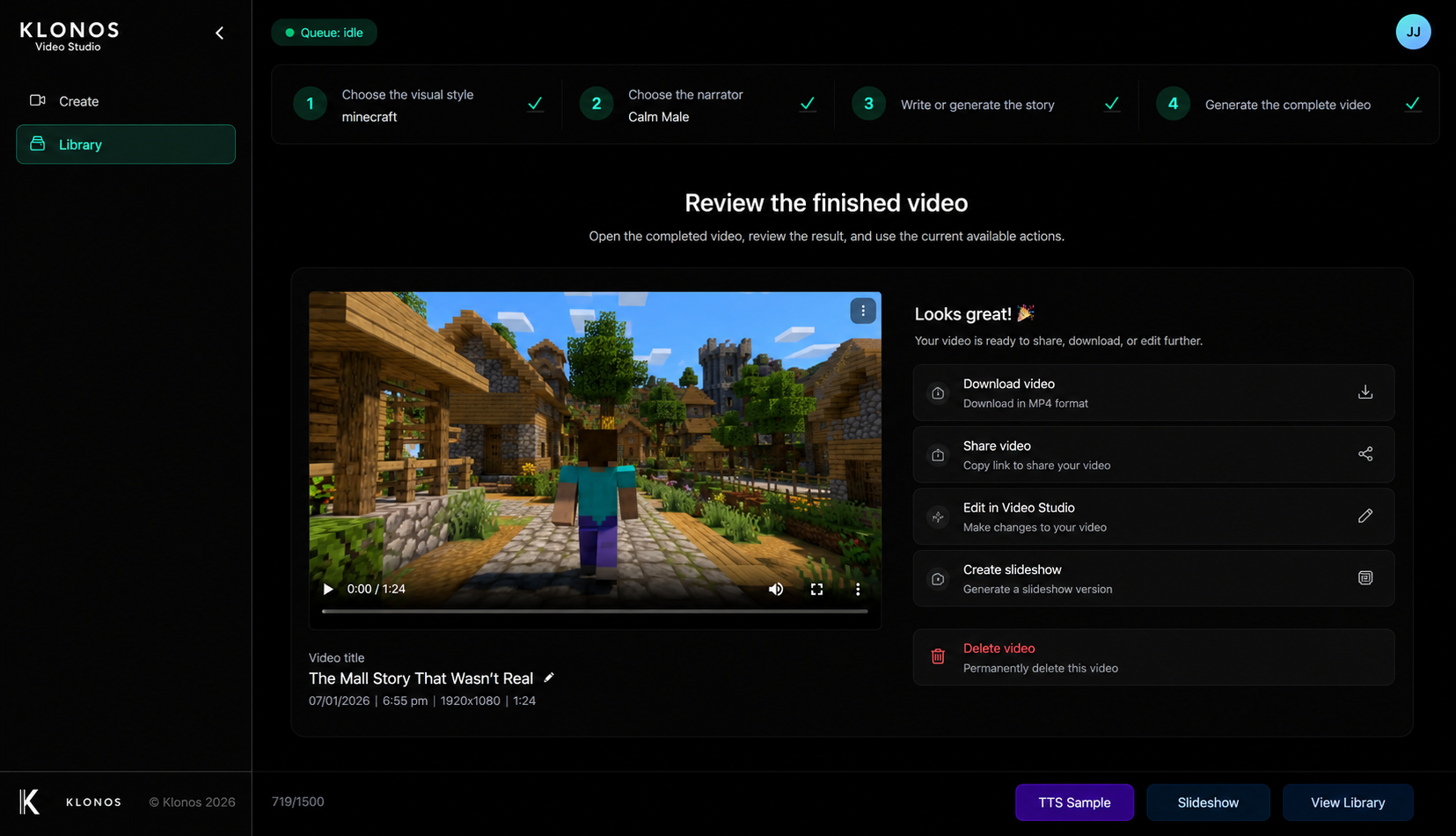Image resolution: width=1456 pixels, height=836 pixels.
Task: Enter fullscreen video mode
Action: pos(816,589)
